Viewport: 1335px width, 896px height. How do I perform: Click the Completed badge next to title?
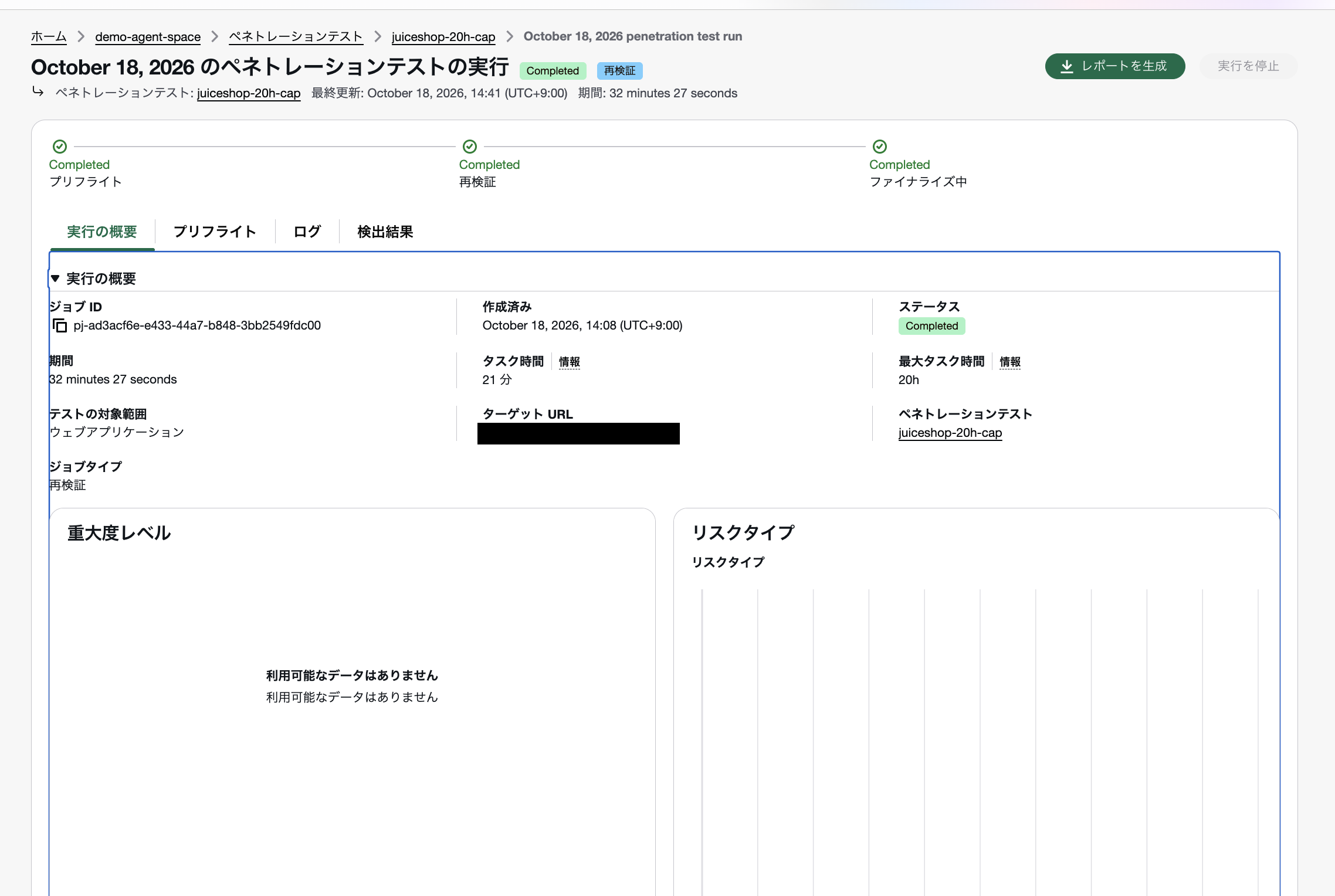click(x=553, y=71)
